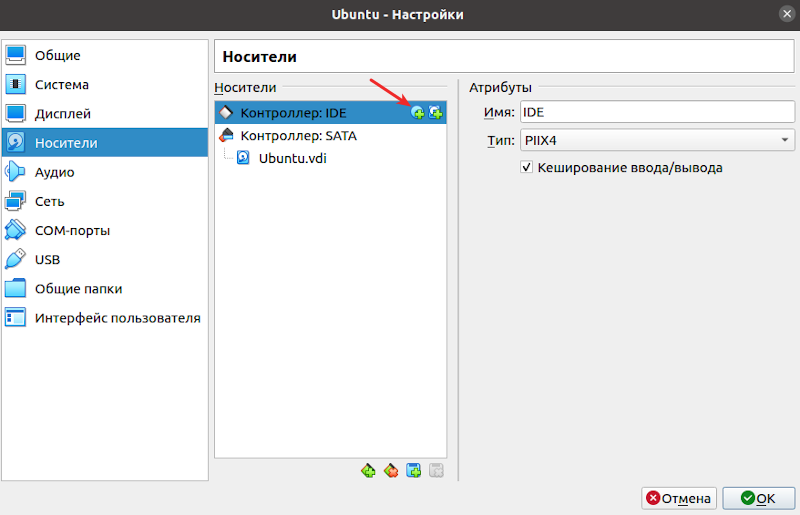Click the IDE controller diamond icon

[x=226, y=112]
